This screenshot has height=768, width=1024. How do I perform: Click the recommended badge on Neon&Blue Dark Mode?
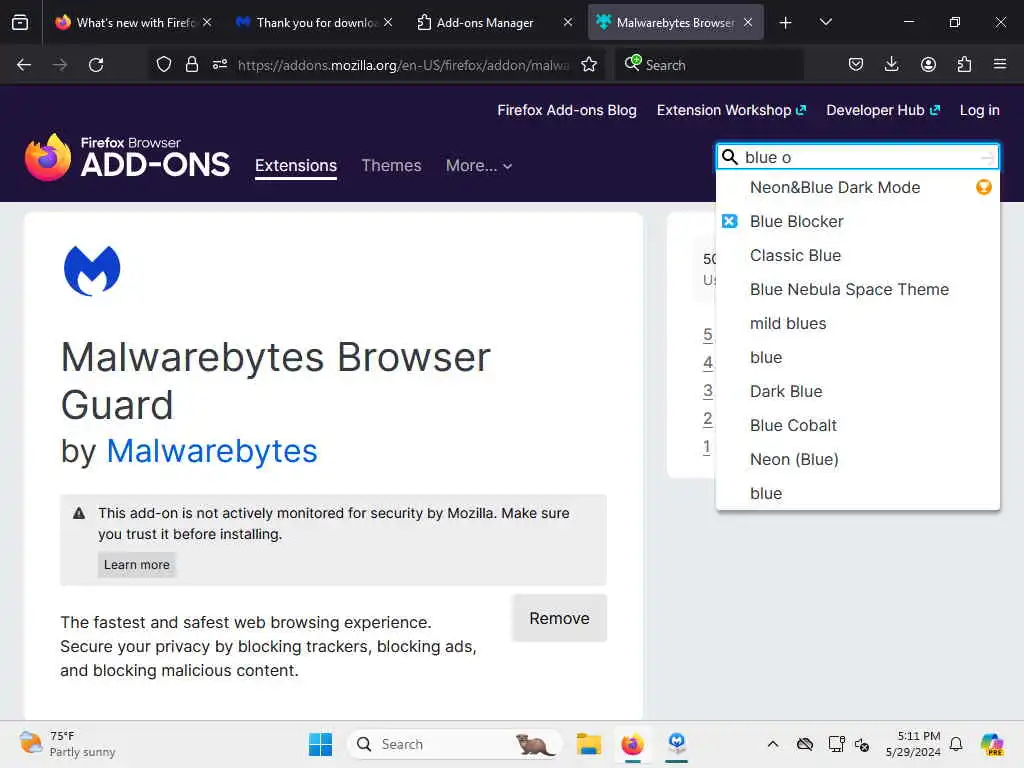pos(984,187)
